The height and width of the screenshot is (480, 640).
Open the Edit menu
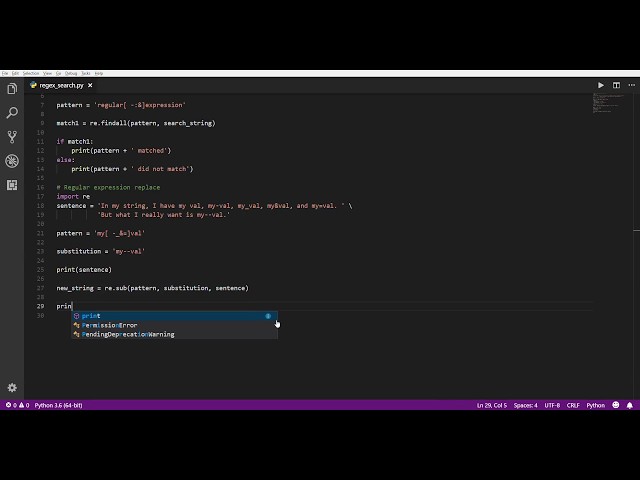pyautogui.click(x=15, y=73)
